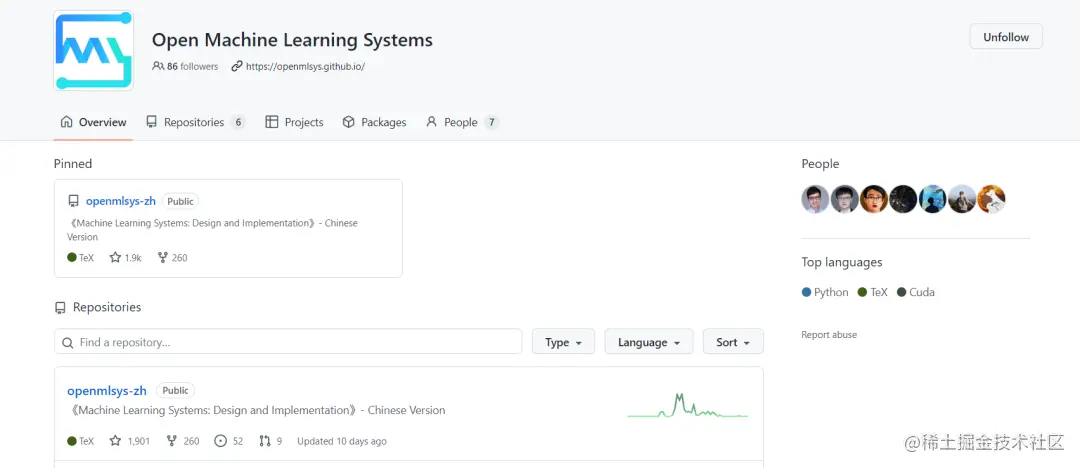
Task: Open the first member avatar in People
Action: (x=816, y=199)
